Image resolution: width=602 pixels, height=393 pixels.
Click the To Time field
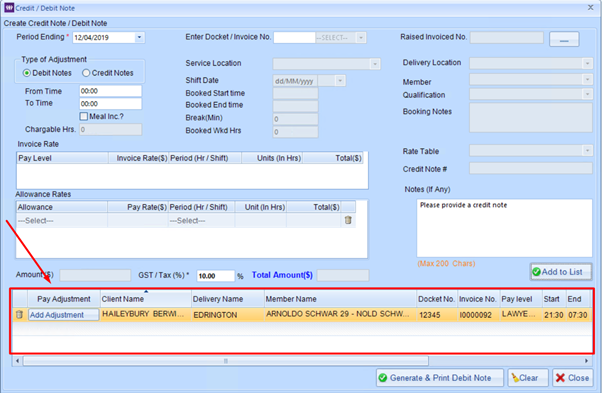[111, 104]
